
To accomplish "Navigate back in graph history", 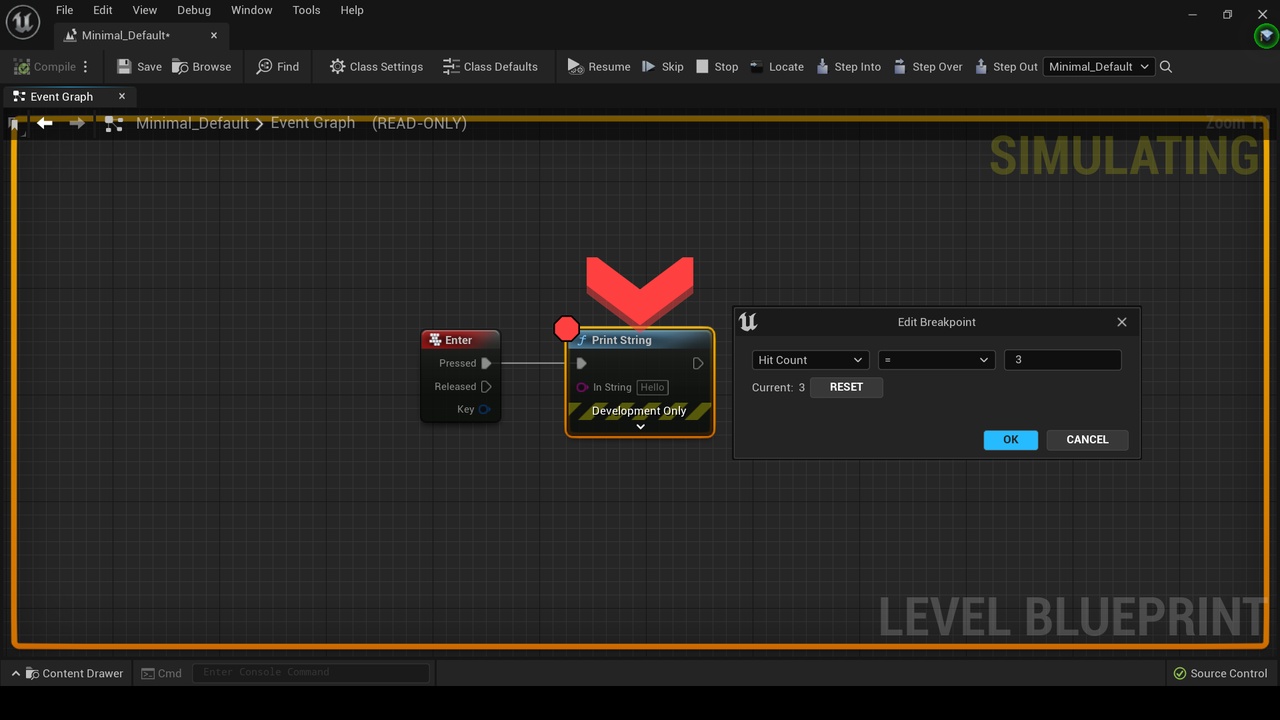I will (x=45, y=123).
